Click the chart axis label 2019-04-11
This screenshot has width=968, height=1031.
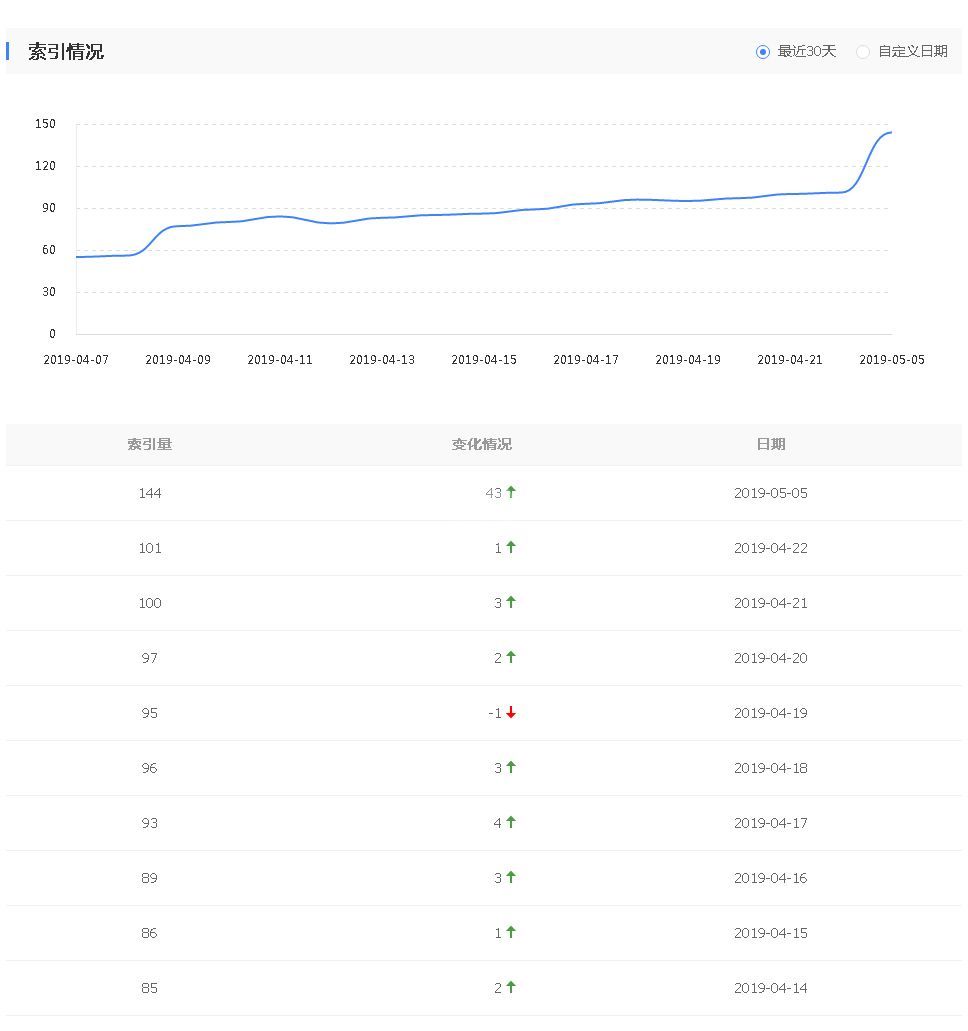(280, 360)
